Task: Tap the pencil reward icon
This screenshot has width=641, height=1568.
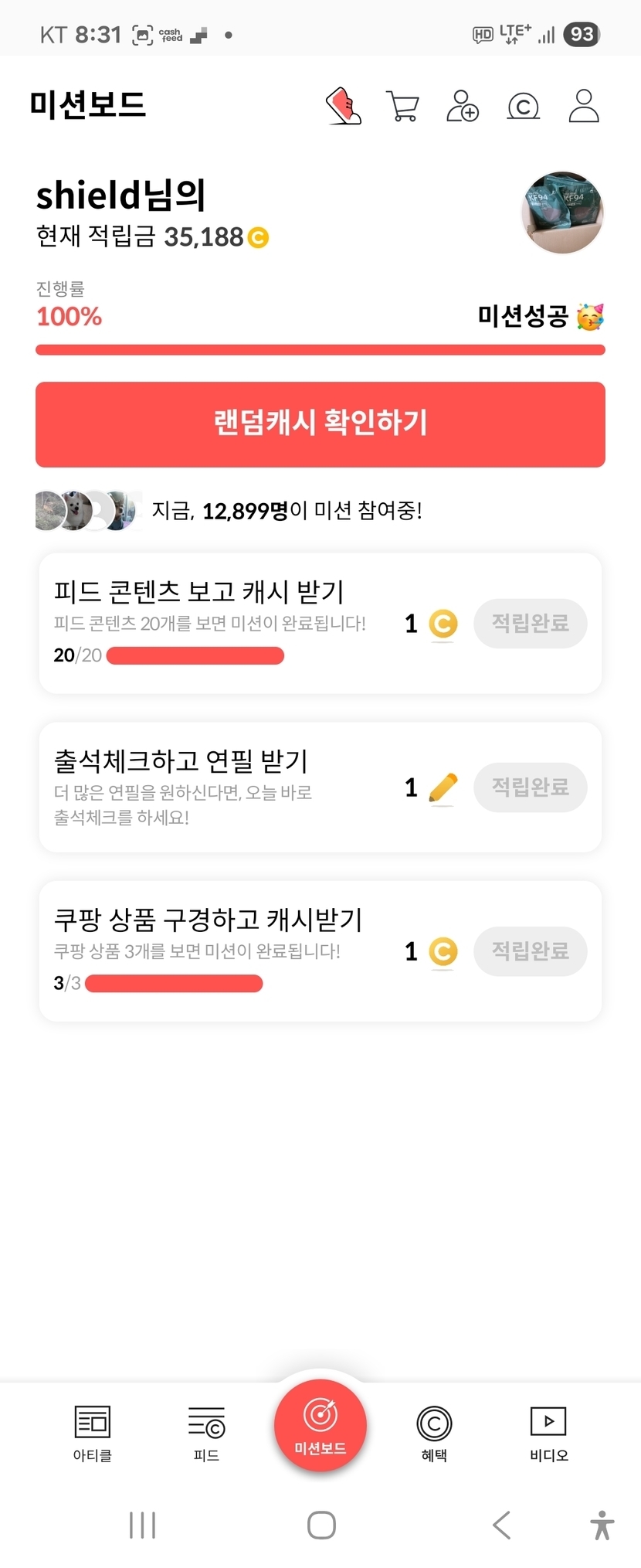Action: click(x=443, y=787)
